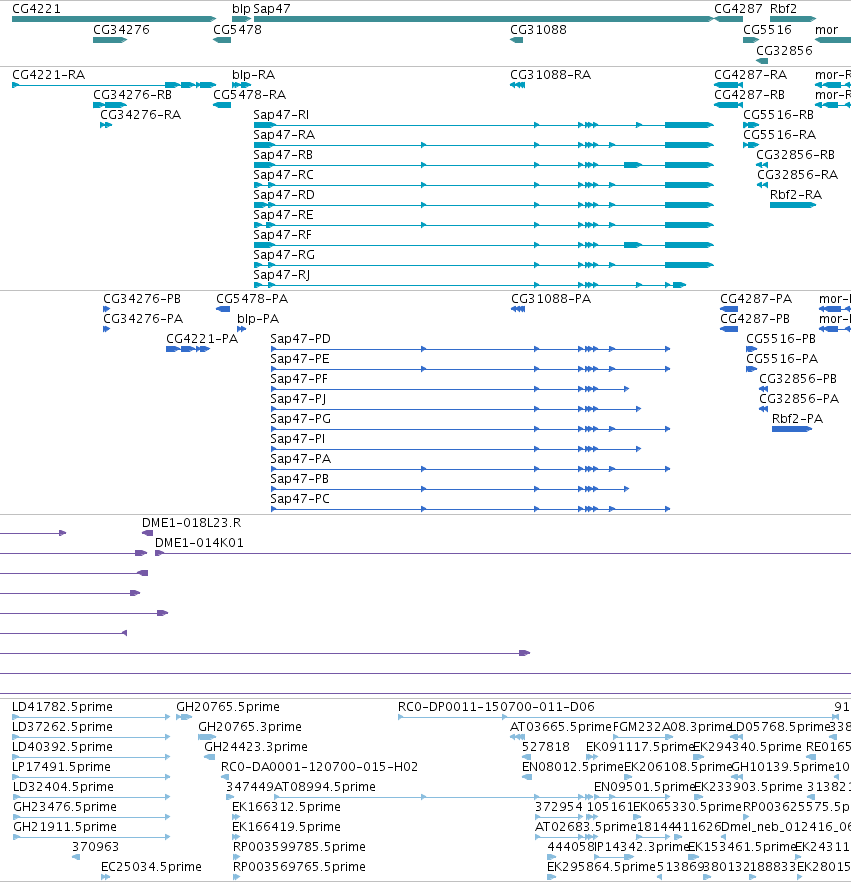Select the GH24423.3prime EST
This screenshot has width=851, height=882.
point(209,757)
